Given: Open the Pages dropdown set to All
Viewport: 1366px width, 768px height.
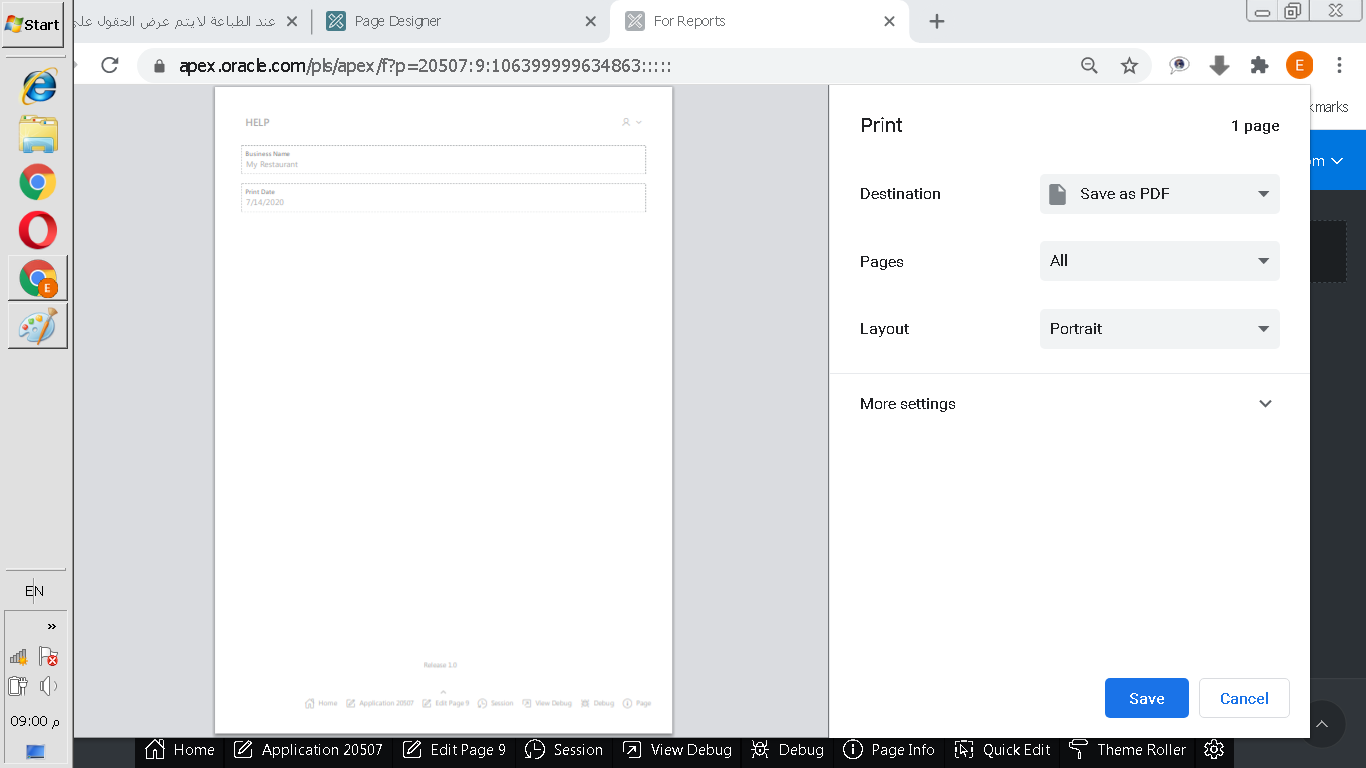Looking at the screenshot, I should click(x=1159, y=261).
